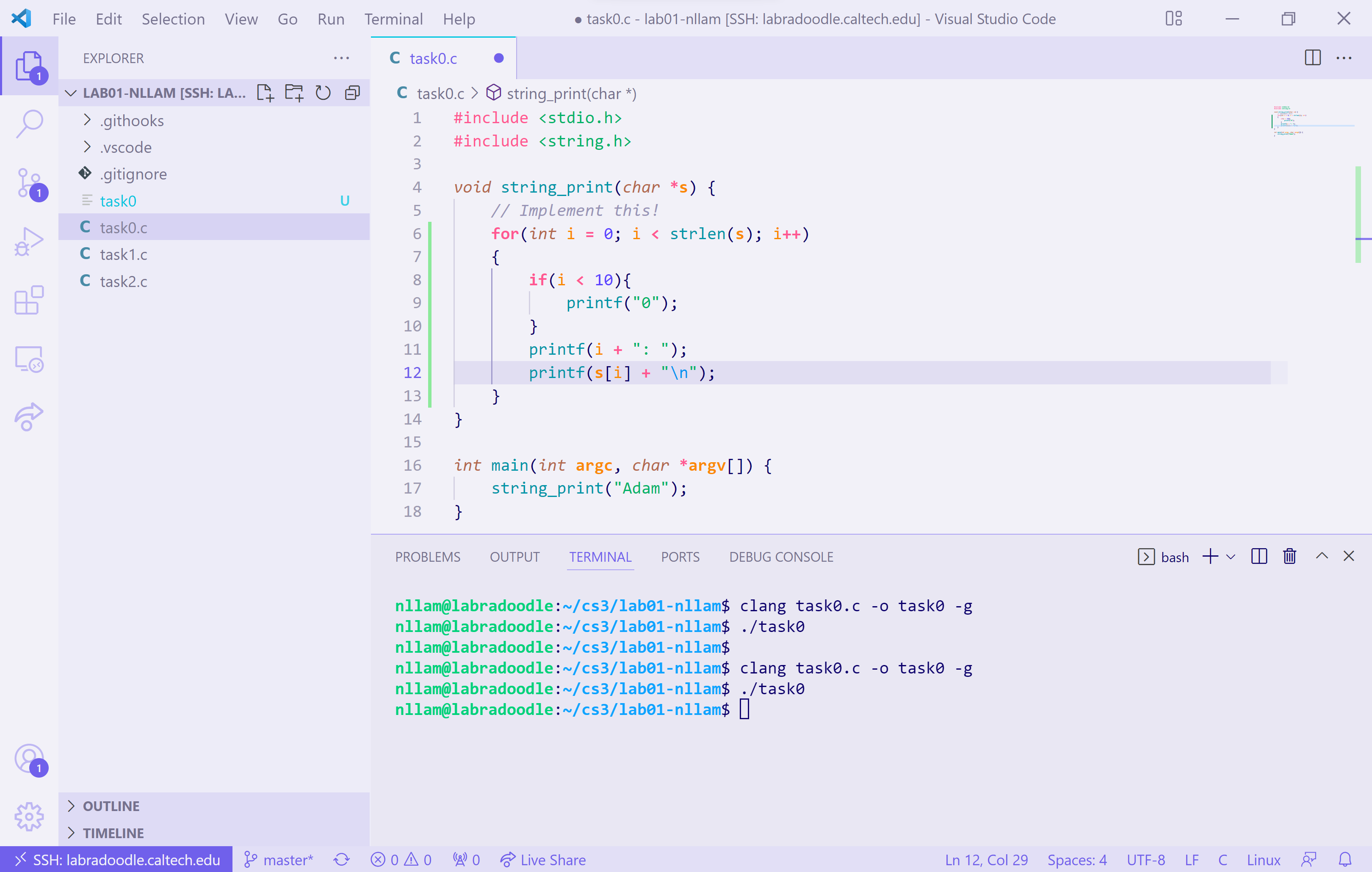Open the new terminal launch profile dropdown
This screenshot has height=872, width=1372.
pos(1231,557)
